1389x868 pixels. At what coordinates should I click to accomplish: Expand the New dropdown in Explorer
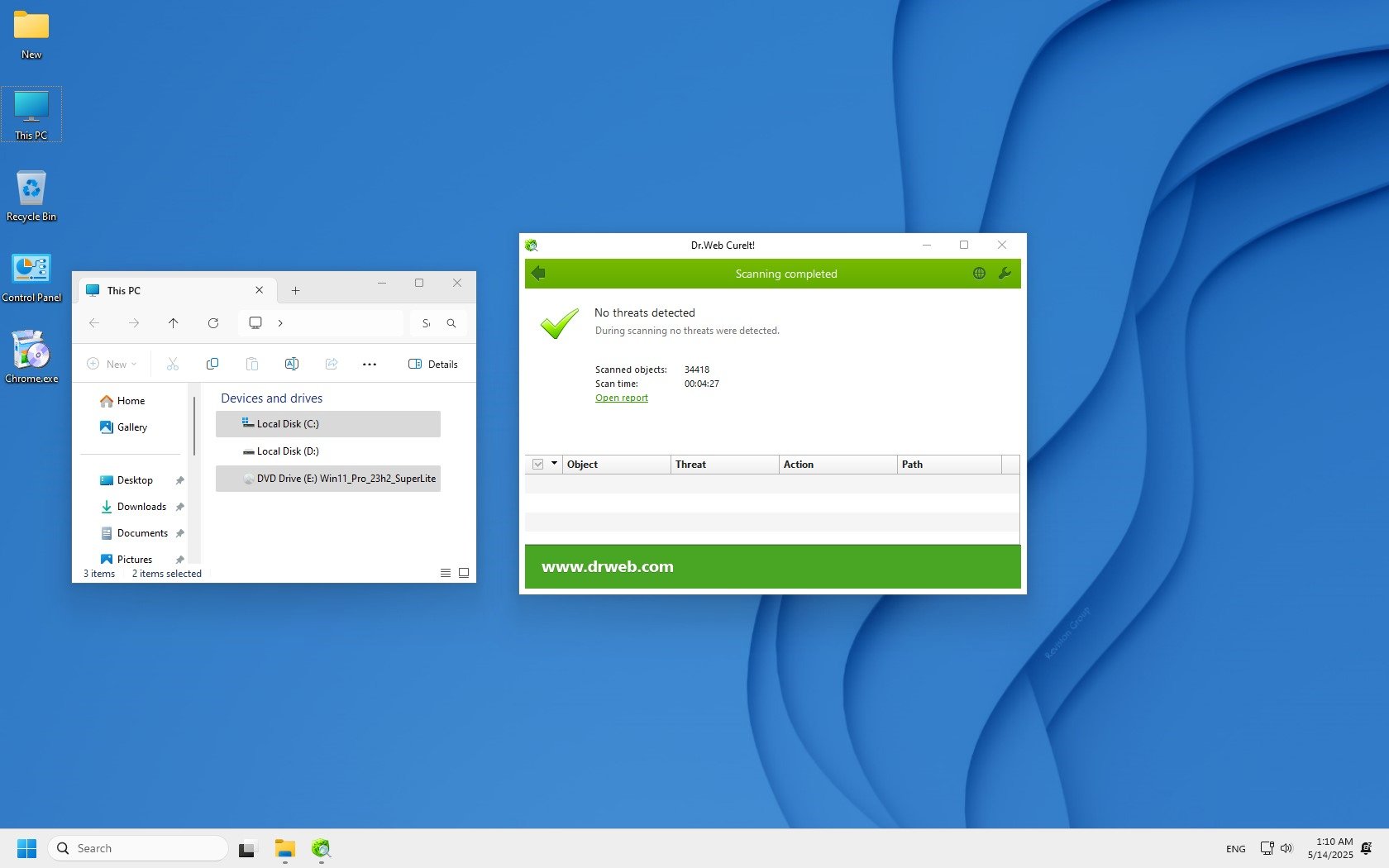point(112,364)
